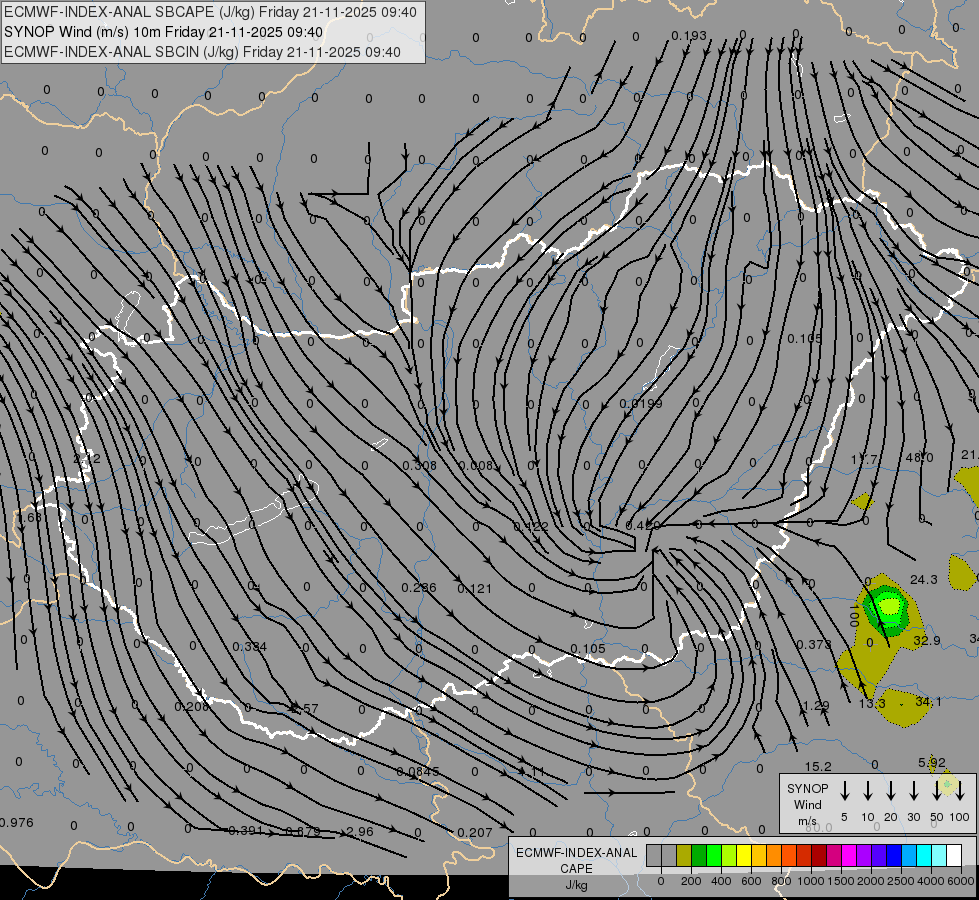Click the 5.92 value on the map
Viewport: 979px width, 900px height.
point(932,763)
